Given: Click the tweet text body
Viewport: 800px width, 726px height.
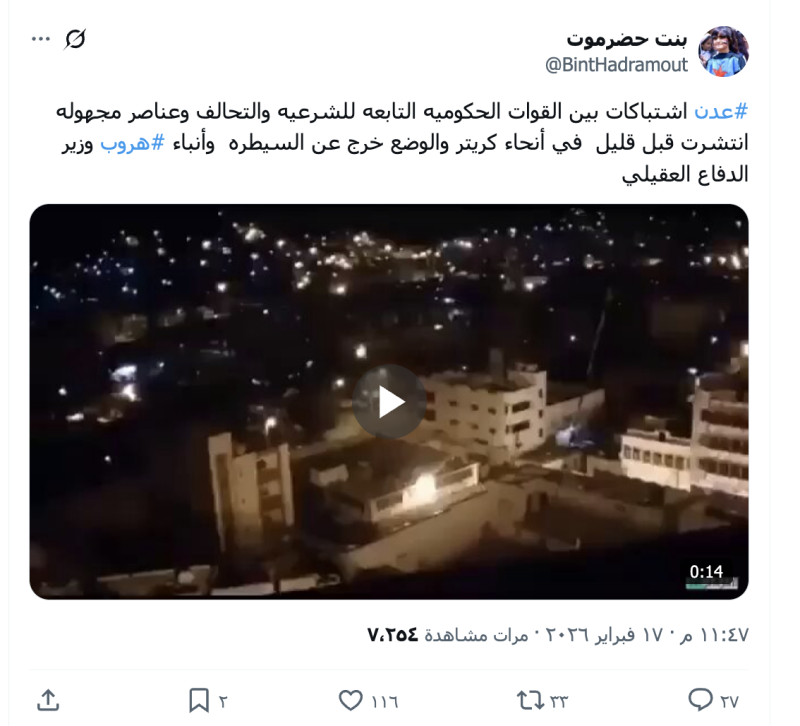Looking at the screenshot, I should click(402, 143).
